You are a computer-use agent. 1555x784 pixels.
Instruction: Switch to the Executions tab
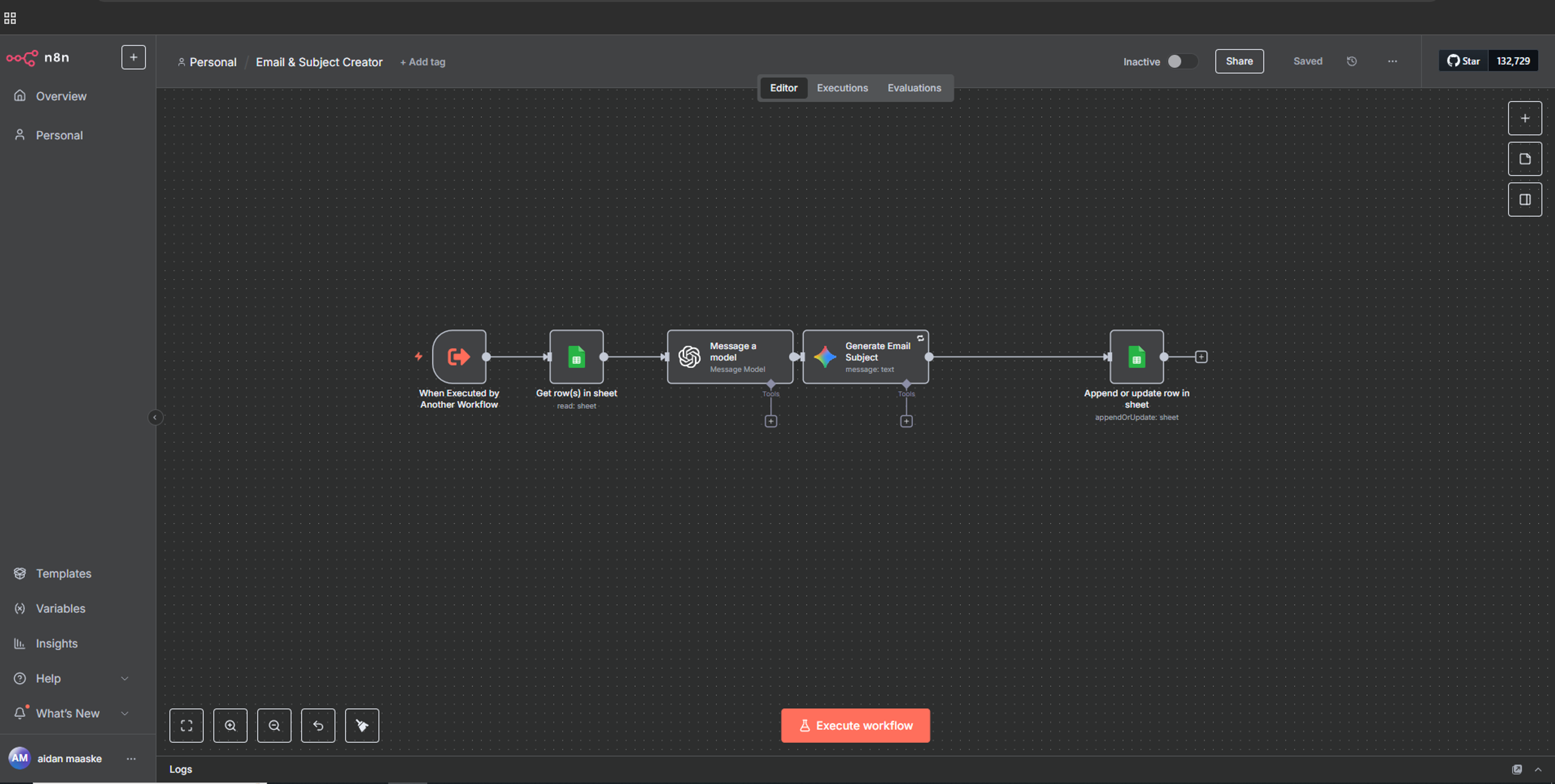842,88
